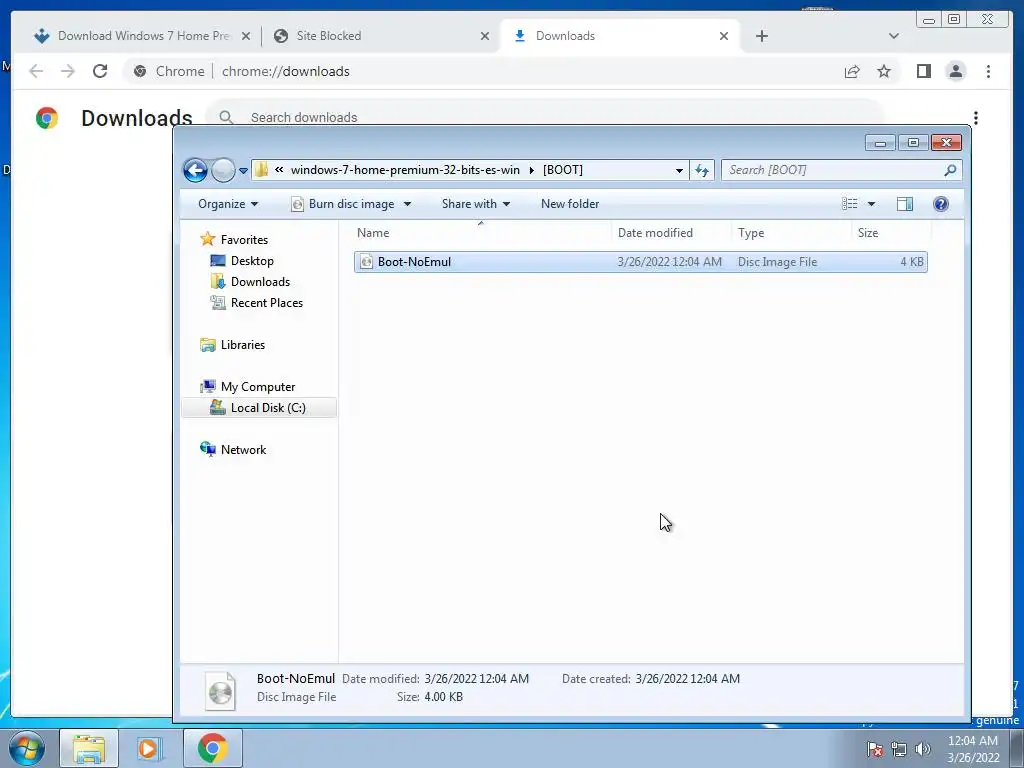Viewport: 1024px width, 768px height.
Task: Open Explorer Help icon
Action: [940, 204]
